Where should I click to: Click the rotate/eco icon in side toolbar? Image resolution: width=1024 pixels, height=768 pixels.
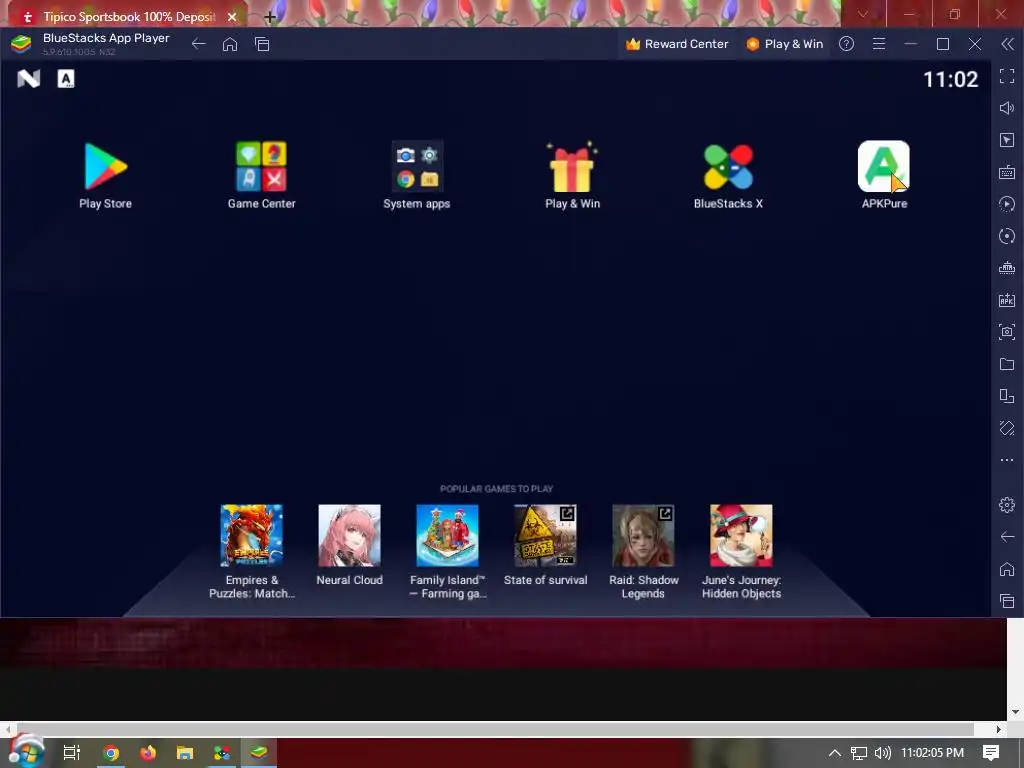pyautogui.click(x=1007, y=428)
